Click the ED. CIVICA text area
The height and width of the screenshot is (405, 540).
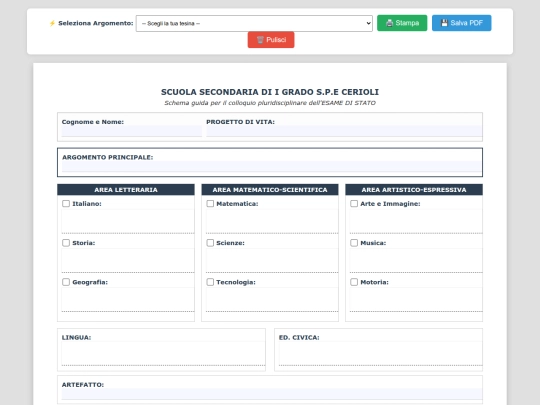click(381, 354)
